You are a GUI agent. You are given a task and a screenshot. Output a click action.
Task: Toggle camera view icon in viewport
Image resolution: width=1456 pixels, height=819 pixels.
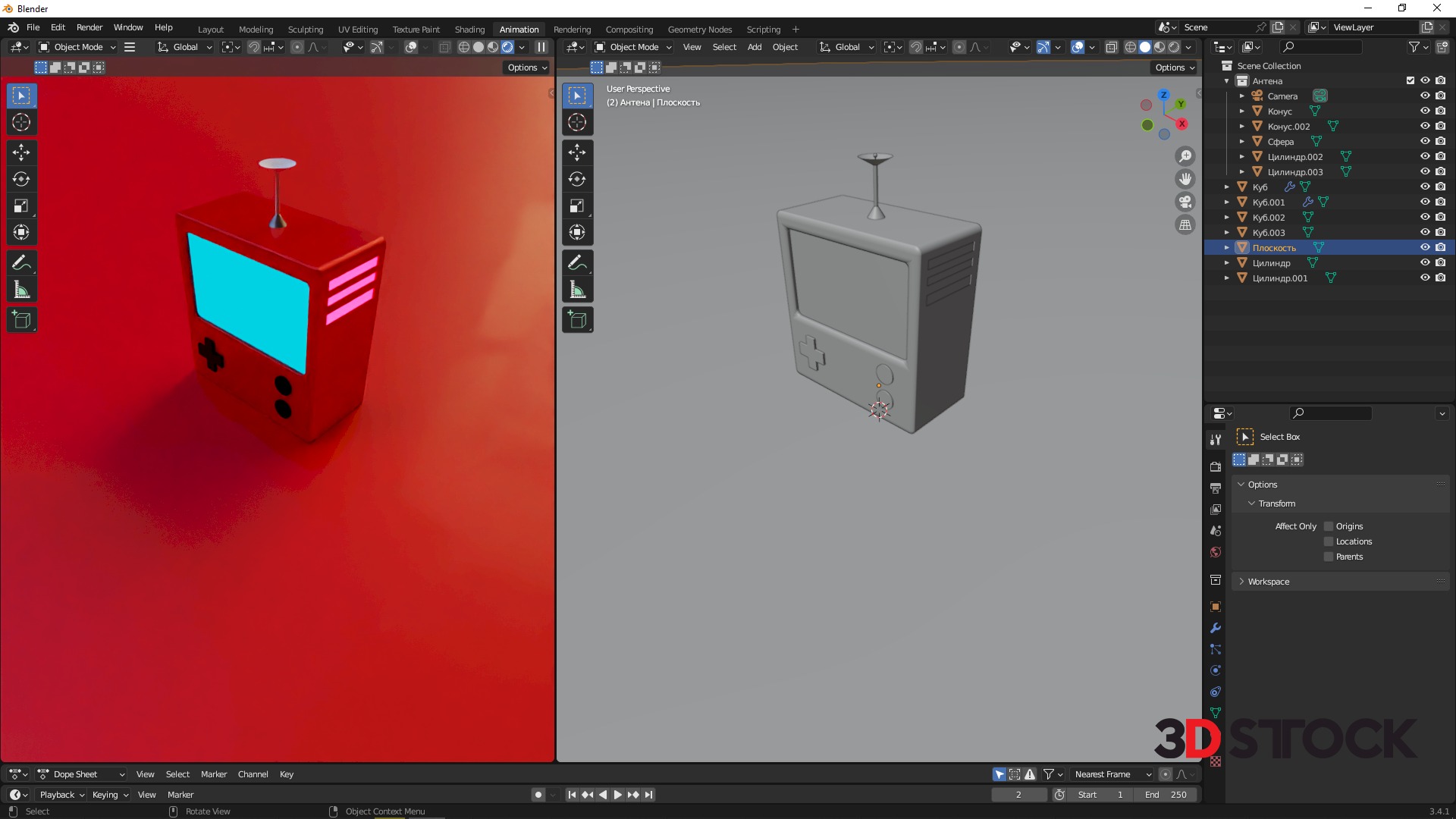tap(1185, 202)
